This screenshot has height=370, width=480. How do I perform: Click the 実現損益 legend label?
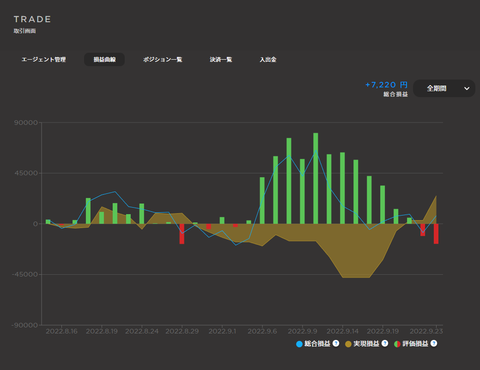pos(366,344)
